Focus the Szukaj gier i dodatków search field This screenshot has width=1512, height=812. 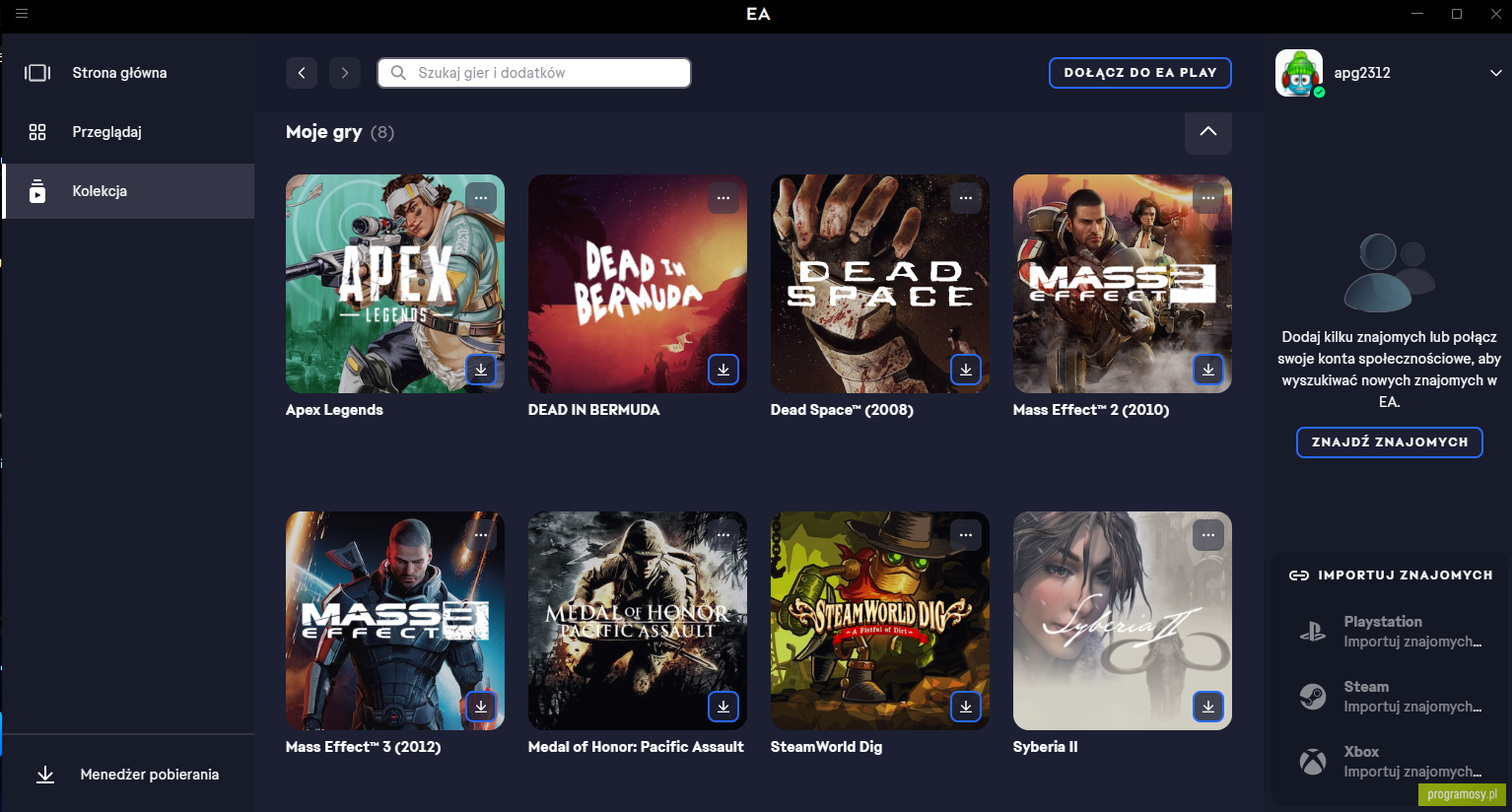(534, 73)
